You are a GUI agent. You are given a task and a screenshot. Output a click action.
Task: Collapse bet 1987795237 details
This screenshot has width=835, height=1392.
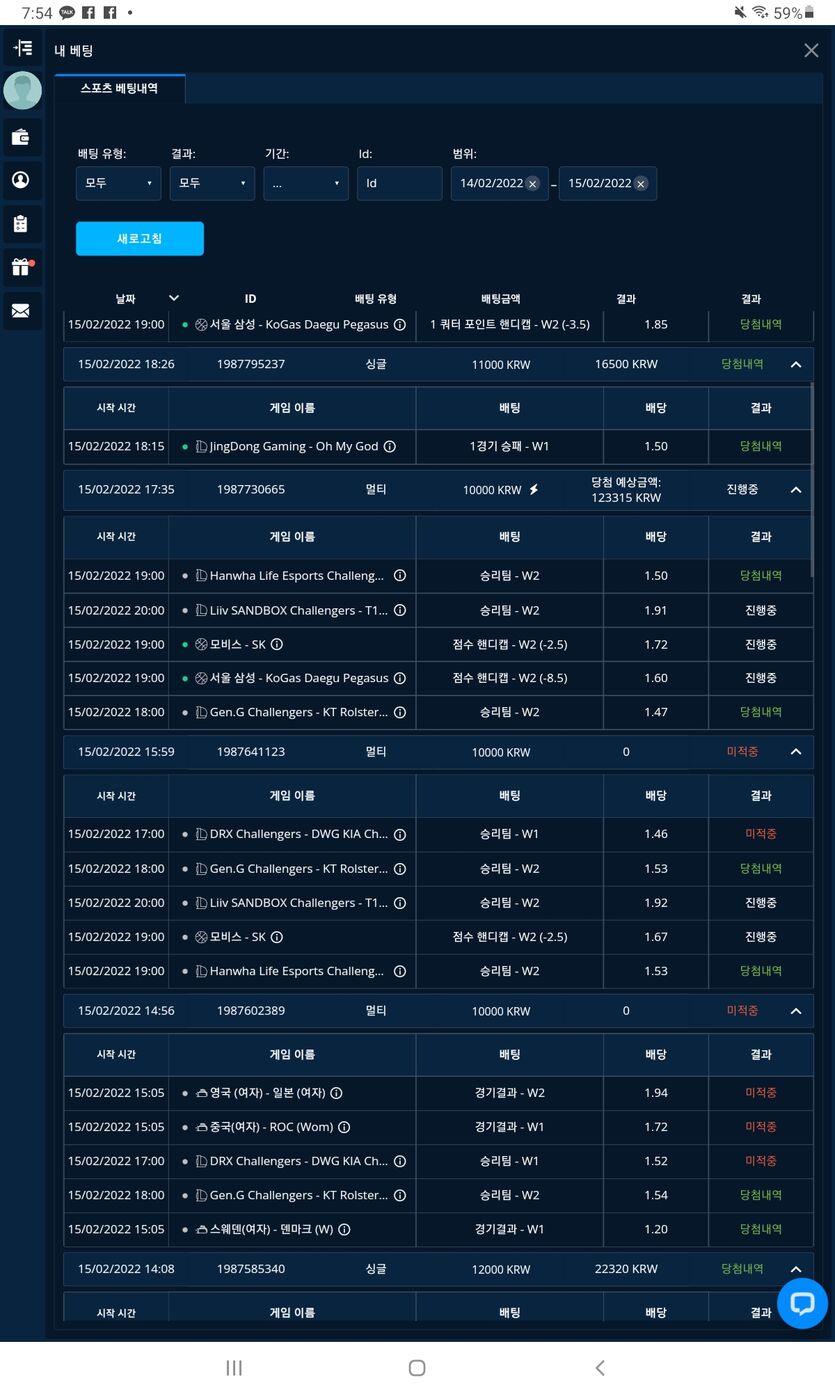click(796, 365)
